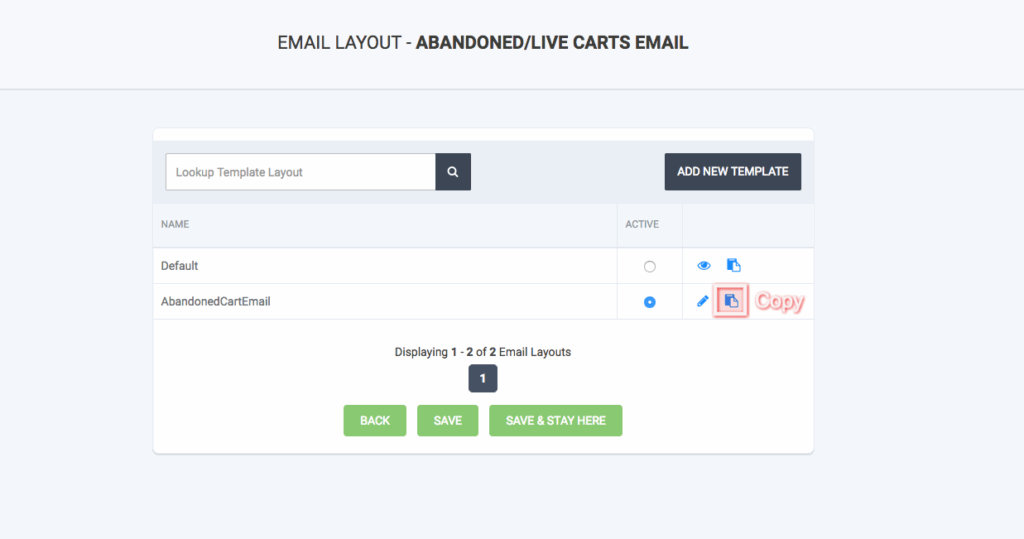Click the Name column header
The height and width of the screenshot is (539, 1024).
[175, 225]
